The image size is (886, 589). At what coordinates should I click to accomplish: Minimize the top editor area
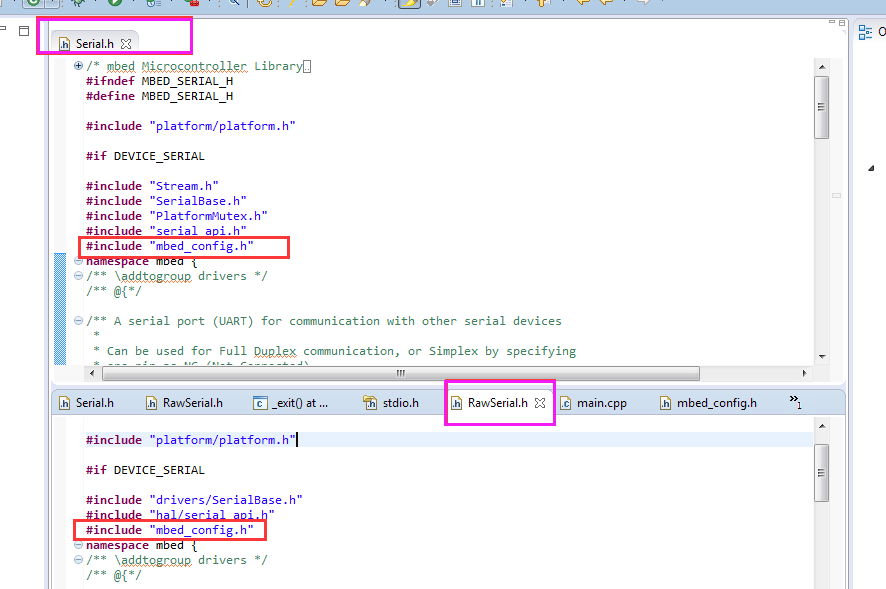(832, 22)
